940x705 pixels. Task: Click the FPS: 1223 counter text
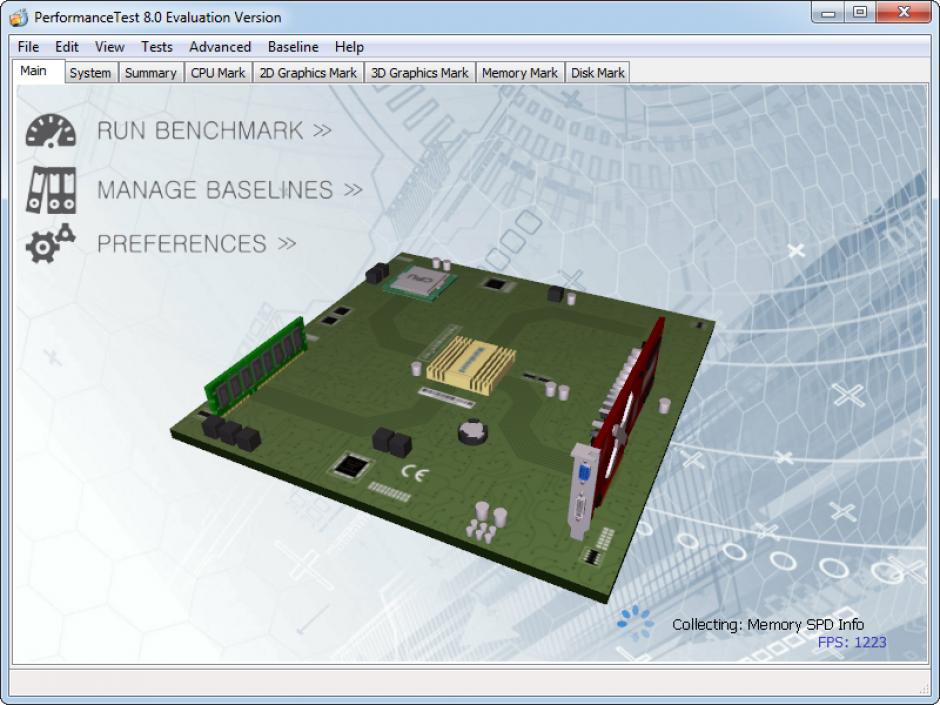[852, 642]
